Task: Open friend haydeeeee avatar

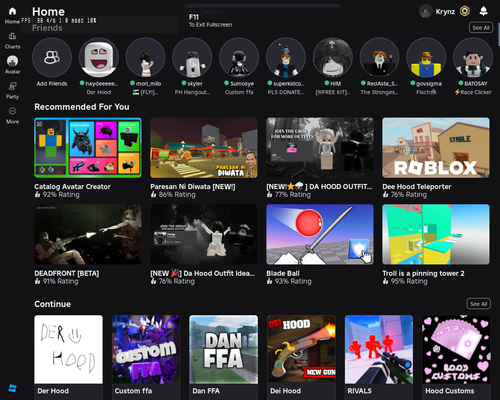Action: coord(99,57)
